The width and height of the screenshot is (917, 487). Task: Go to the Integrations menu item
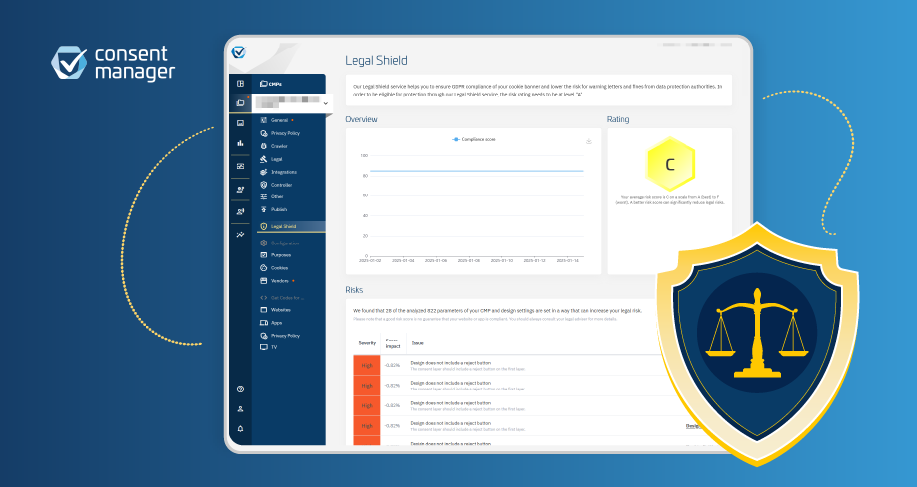(x=279, y=172)
